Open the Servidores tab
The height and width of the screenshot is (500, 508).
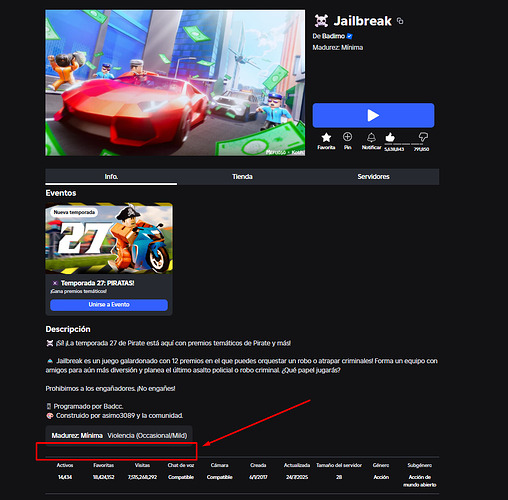pos(373,177)
